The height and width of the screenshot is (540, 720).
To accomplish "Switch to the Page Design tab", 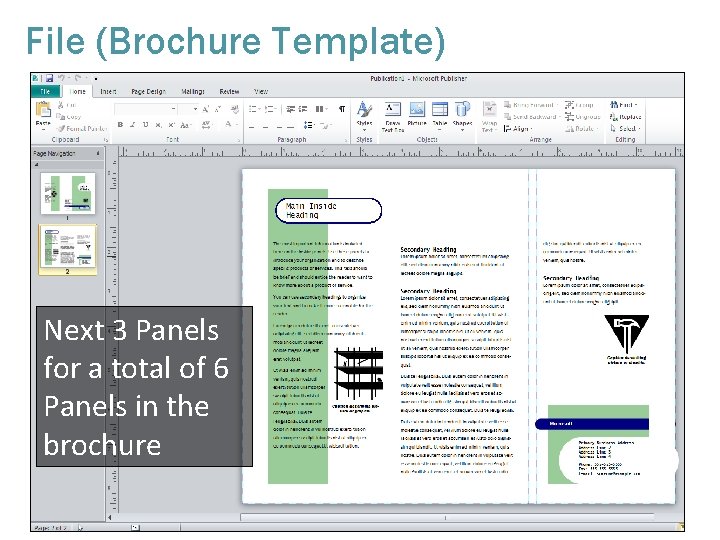I will coord(148,91).
